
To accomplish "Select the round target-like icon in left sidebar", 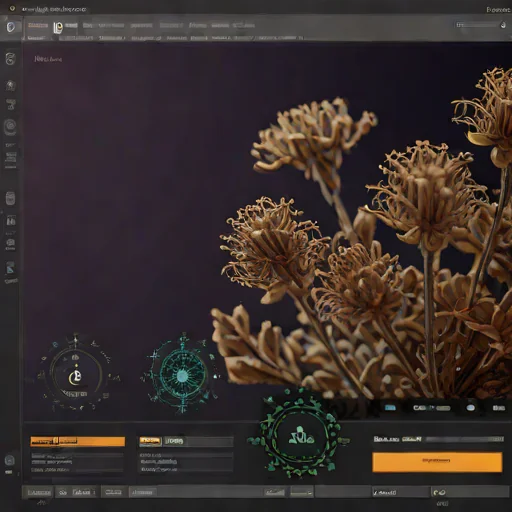I will coord(10,127).
